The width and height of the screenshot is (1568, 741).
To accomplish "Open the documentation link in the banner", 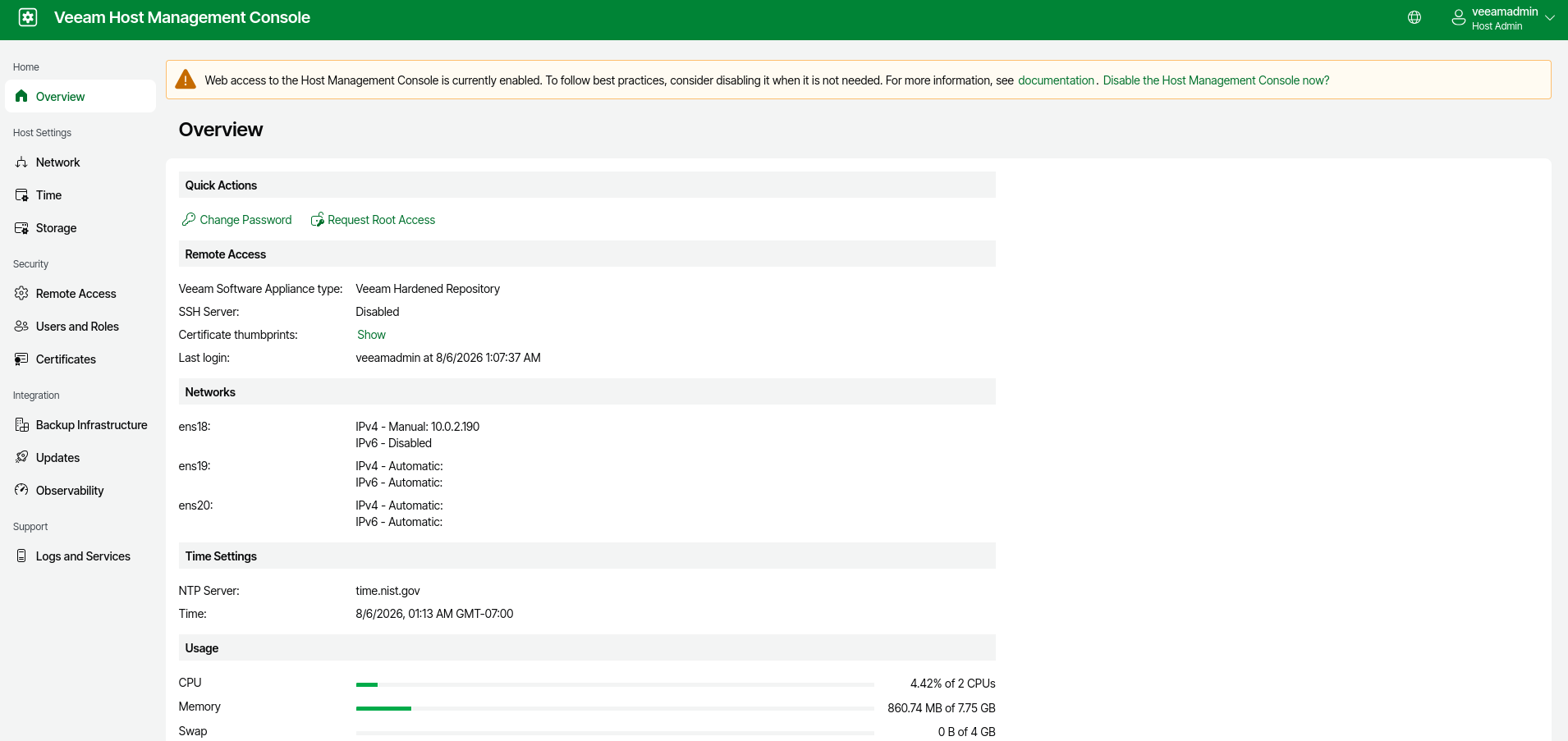I will point(1056,80).
